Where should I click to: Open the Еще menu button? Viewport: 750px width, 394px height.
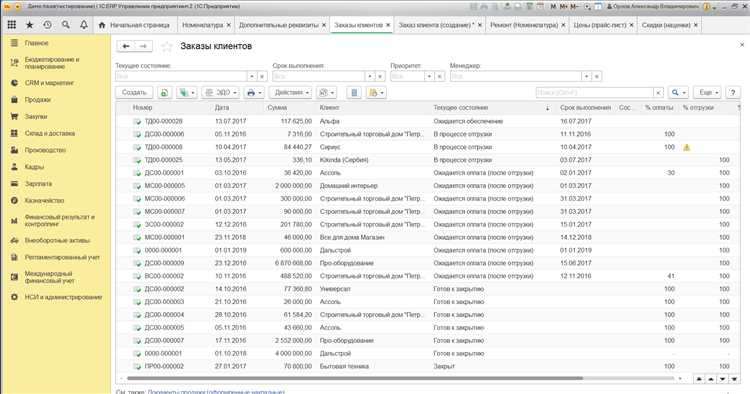tap(709, 93)
